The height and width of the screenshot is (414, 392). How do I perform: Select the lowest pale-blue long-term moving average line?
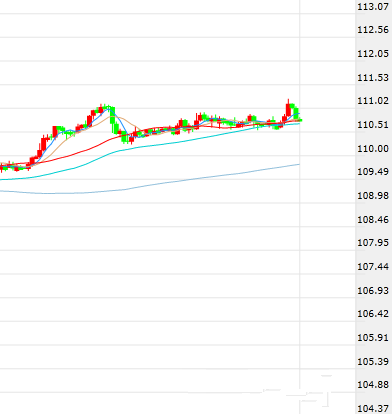(x=150, y=186)
